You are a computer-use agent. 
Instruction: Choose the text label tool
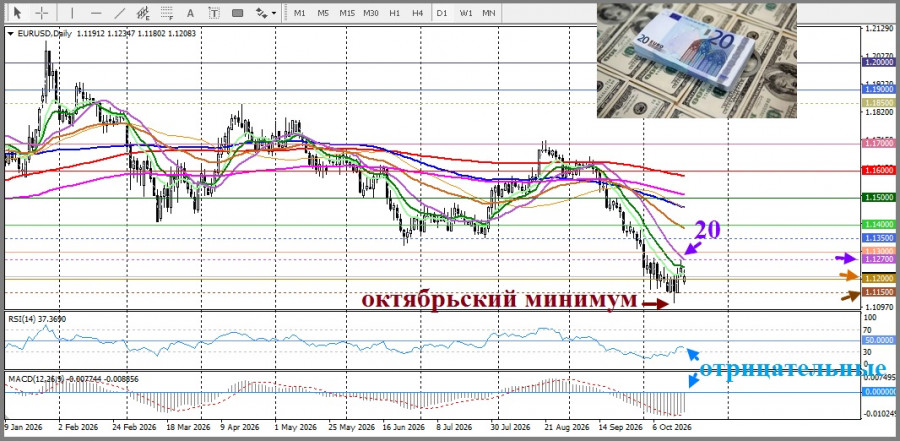(x=214, y=13)
